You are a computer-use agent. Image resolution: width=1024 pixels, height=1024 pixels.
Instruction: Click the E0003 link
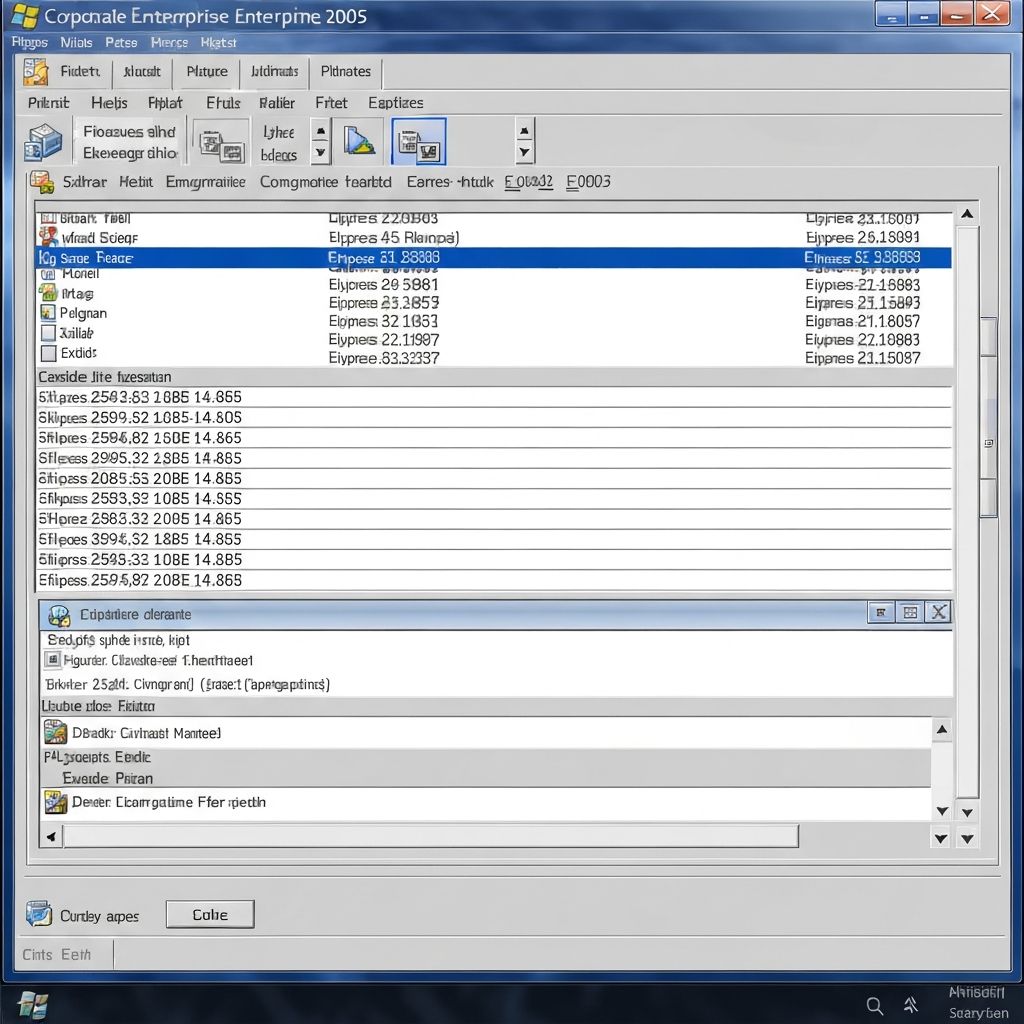pos(588,182)
